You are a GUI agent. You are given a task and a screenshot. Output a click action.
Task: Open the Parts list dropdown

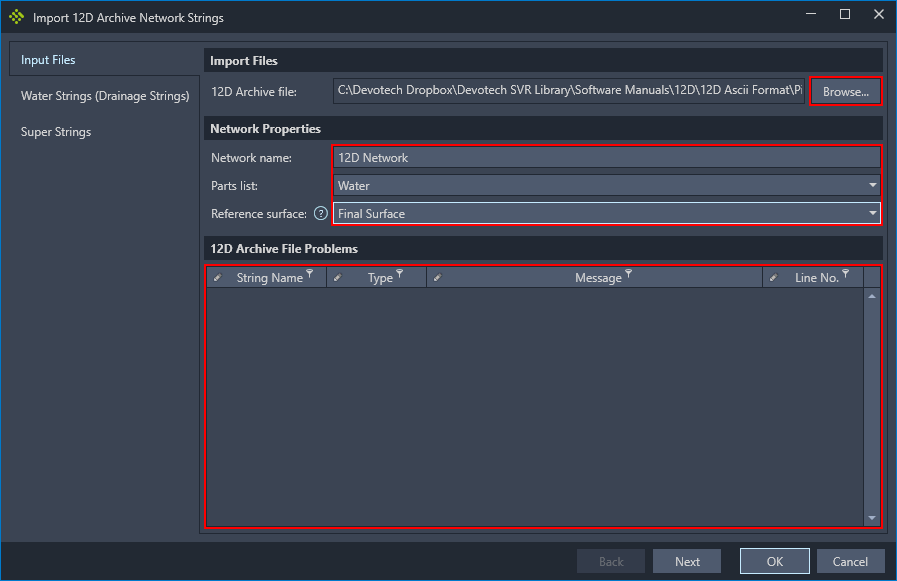(606, 185)
